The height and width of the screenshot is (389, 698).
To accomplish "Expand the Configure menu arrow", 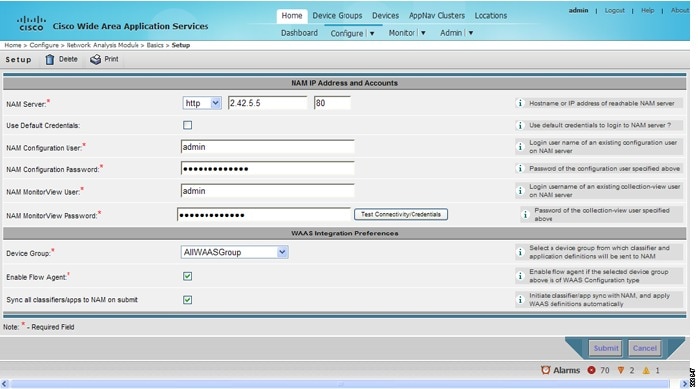I will 372,33.
